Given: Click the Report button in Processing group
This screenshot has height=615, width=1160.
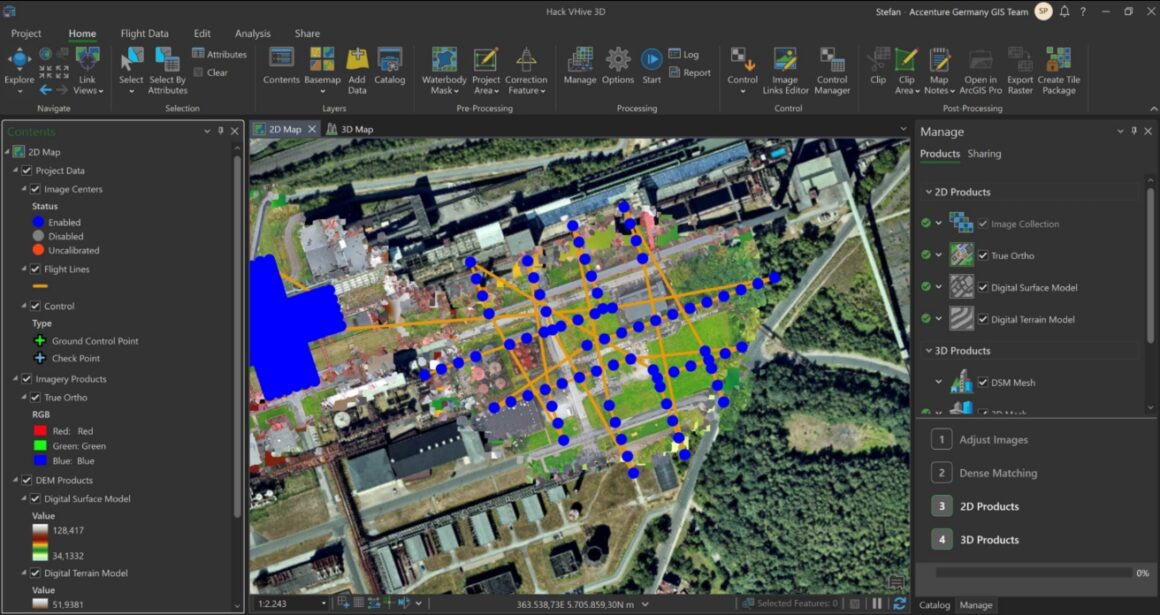Looking at the screenshot, I should (x=690, y=72).
